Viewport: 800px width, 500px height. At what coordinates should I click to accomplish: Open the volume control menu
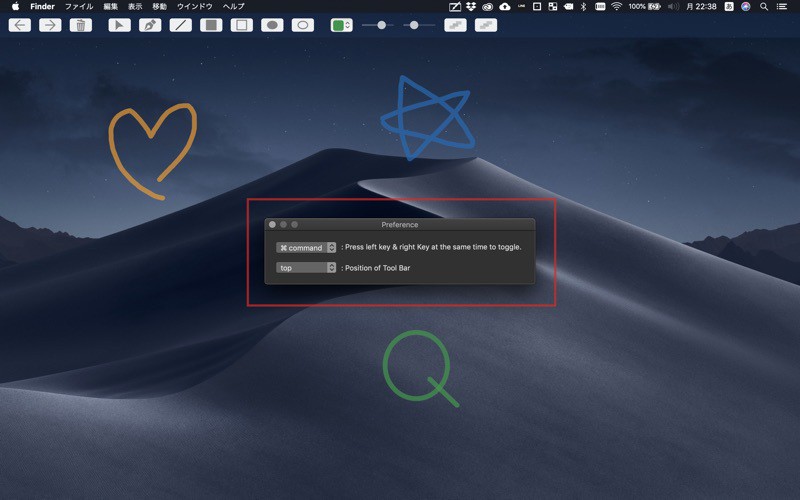(x=673, y=7)
